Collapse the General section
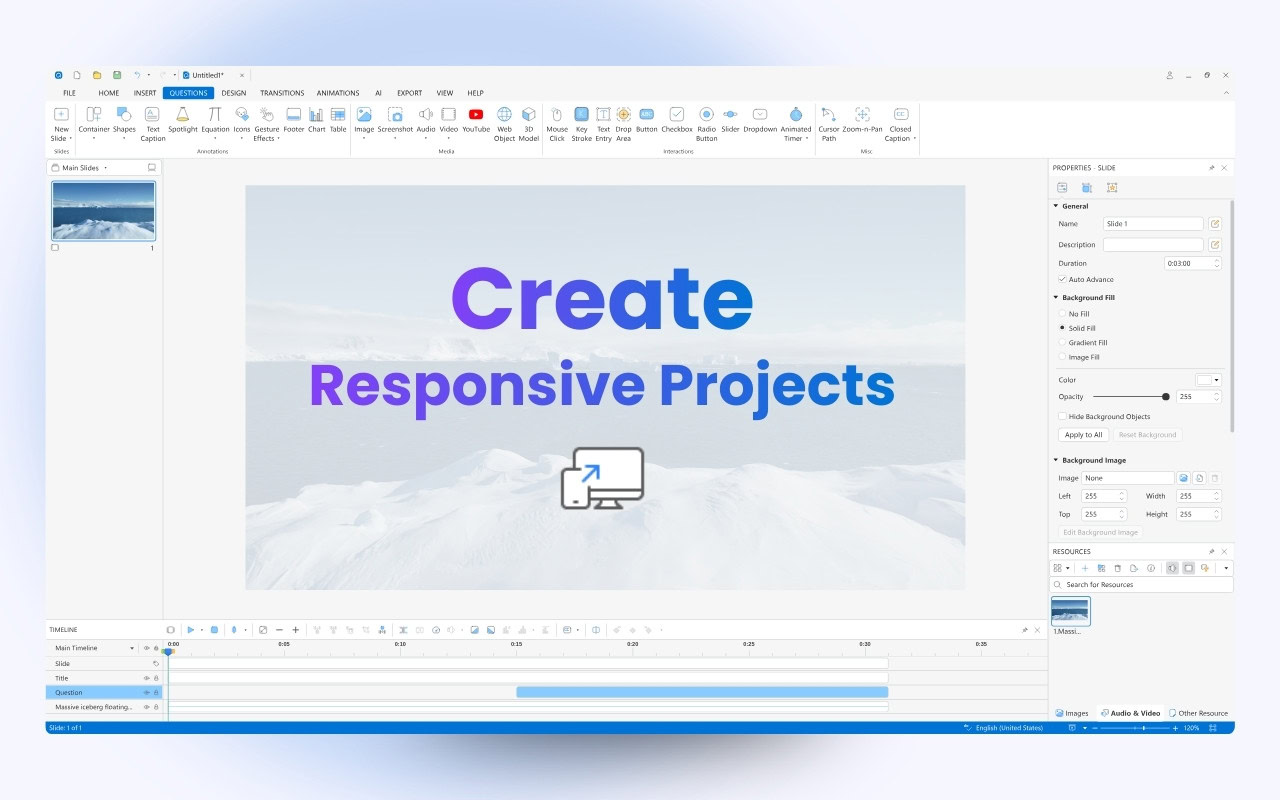Viewport: 1280px width, 800px height. pyautogui.click(x=1055, y=206)
